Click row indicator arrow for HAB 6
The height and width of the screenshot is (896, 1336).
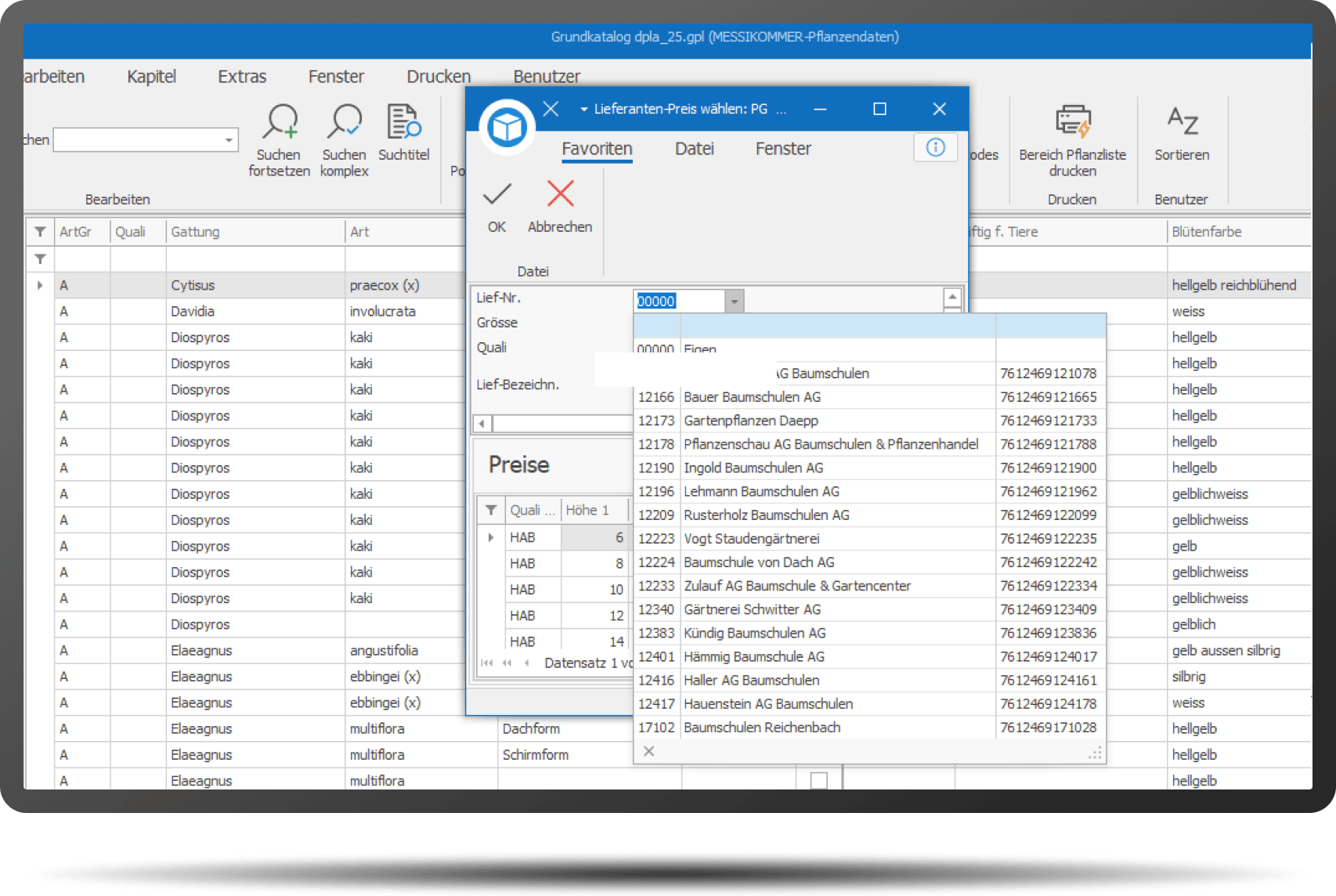[491, 537]
